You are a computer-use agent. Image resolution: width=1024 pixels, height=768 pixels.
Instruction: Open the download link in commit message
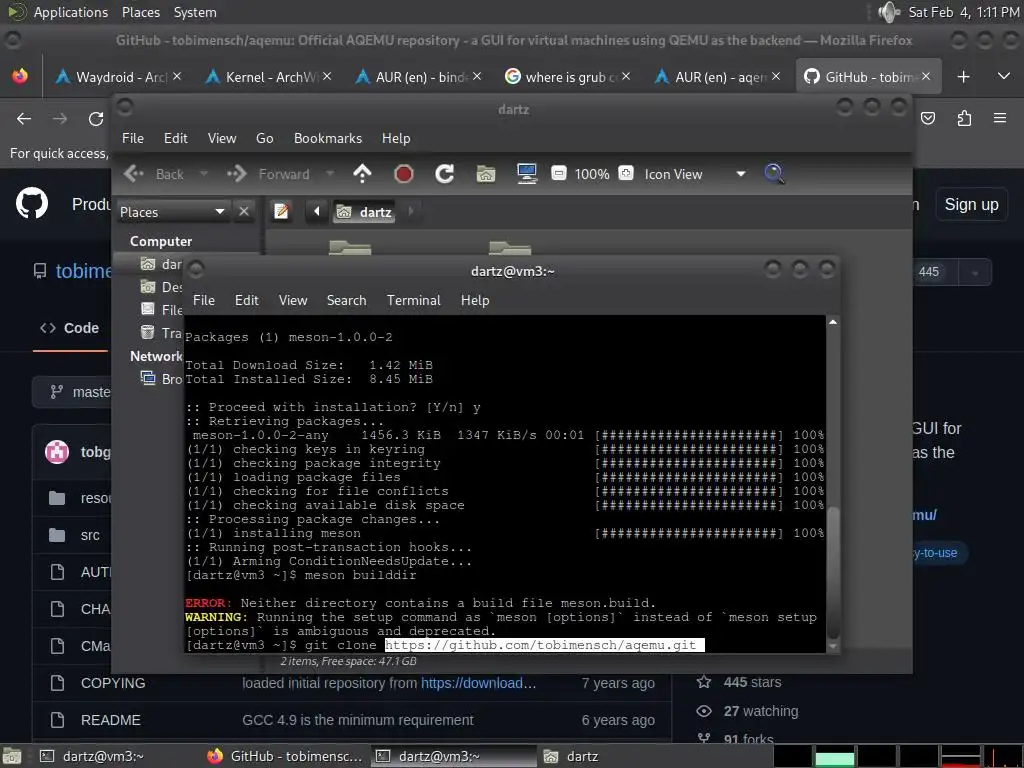pyautogui.click(x=478, y=683)
